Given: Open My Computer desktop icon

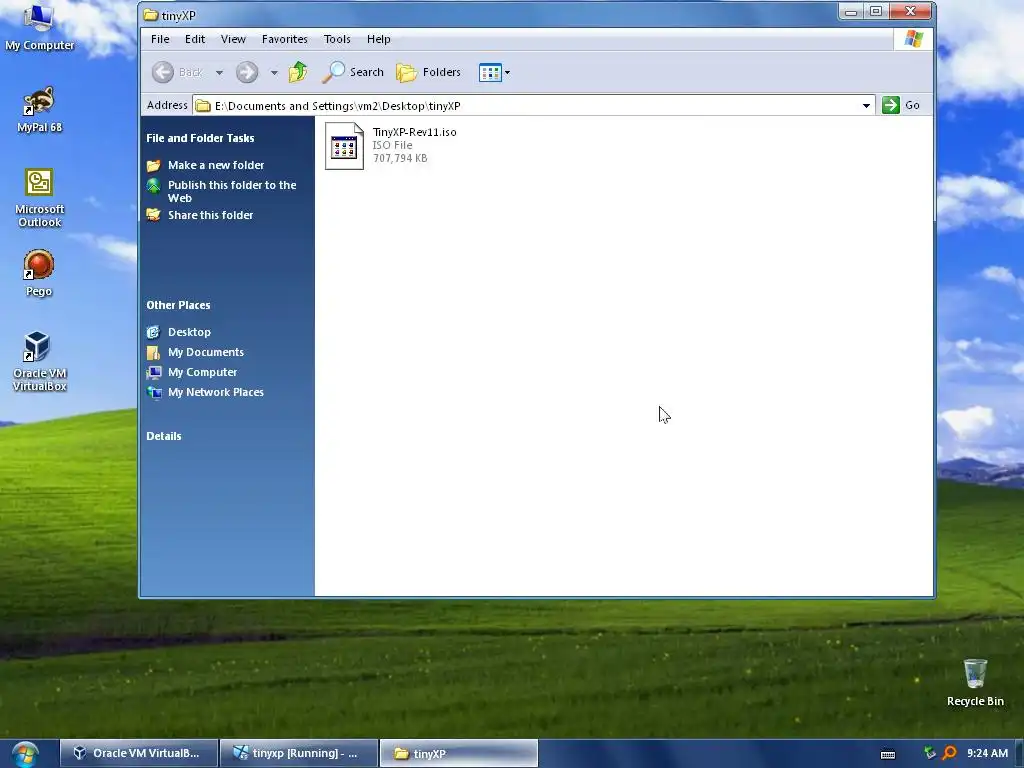Looking at the screenshot, I should [39, 27].
